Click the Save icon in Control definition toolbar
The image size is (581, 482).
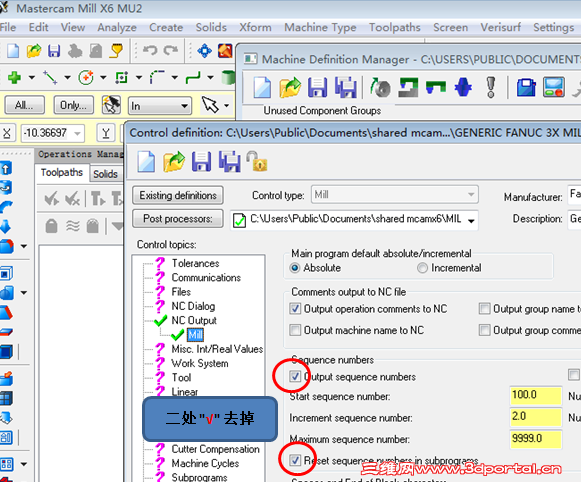click(201, 162)
